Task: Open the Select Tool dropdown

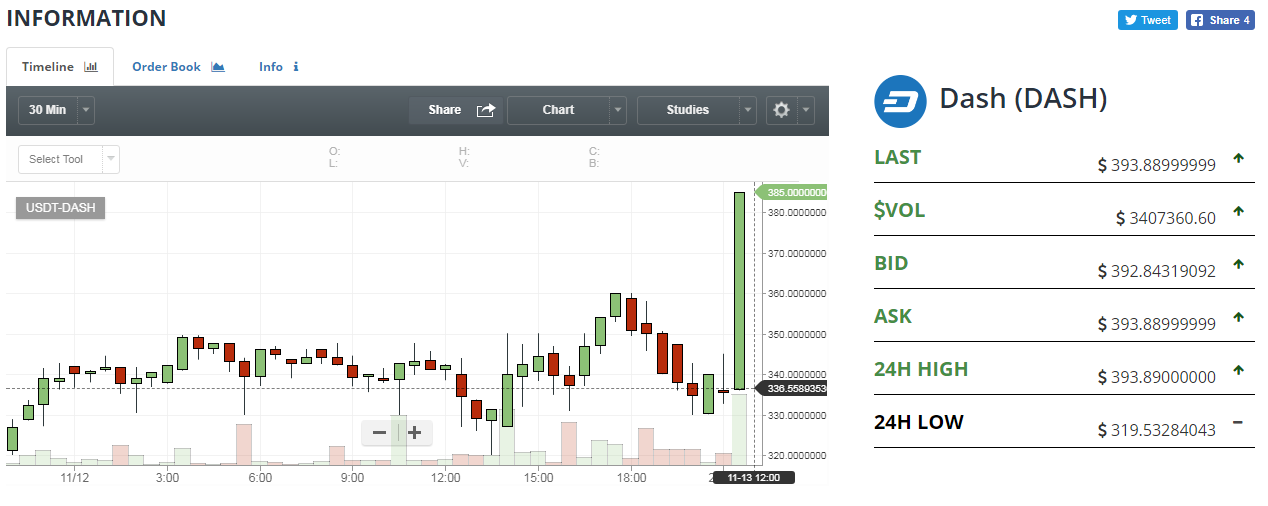Action: click(69, 159)
